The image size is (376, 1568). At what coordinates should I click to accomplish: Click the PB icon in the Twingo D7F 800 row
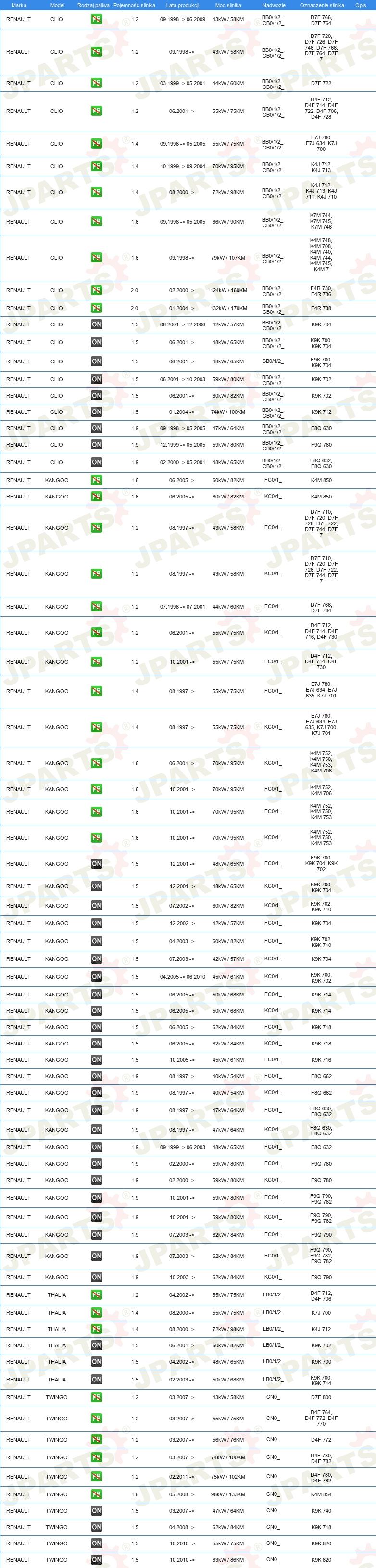coord(96,1397)
